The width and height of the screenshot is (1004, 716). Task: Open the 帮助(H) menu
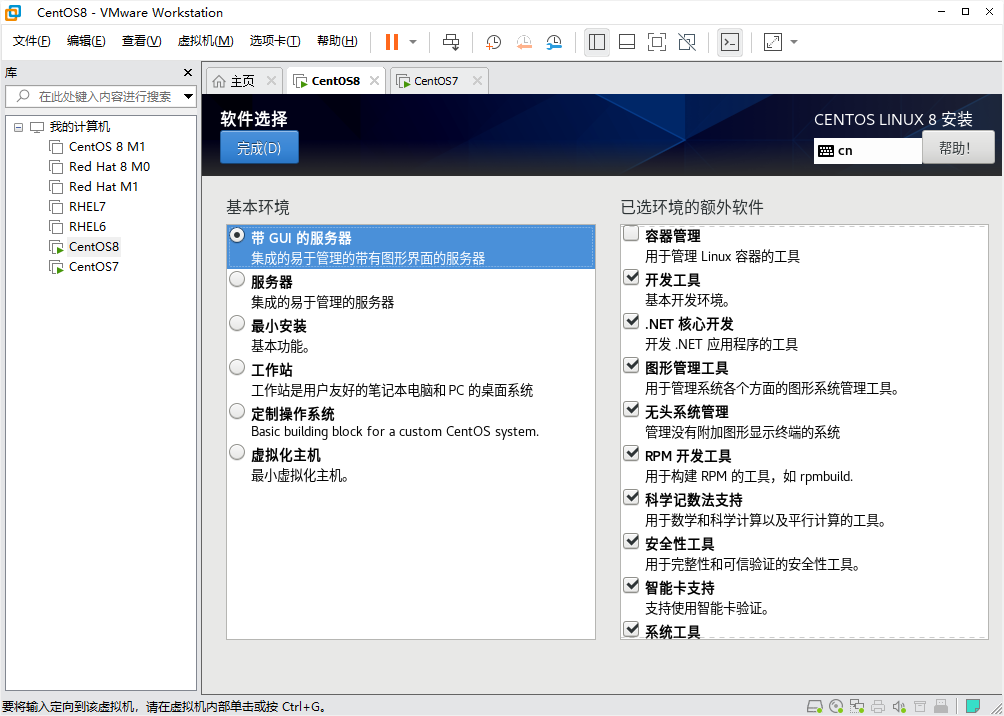pos(337,42)
